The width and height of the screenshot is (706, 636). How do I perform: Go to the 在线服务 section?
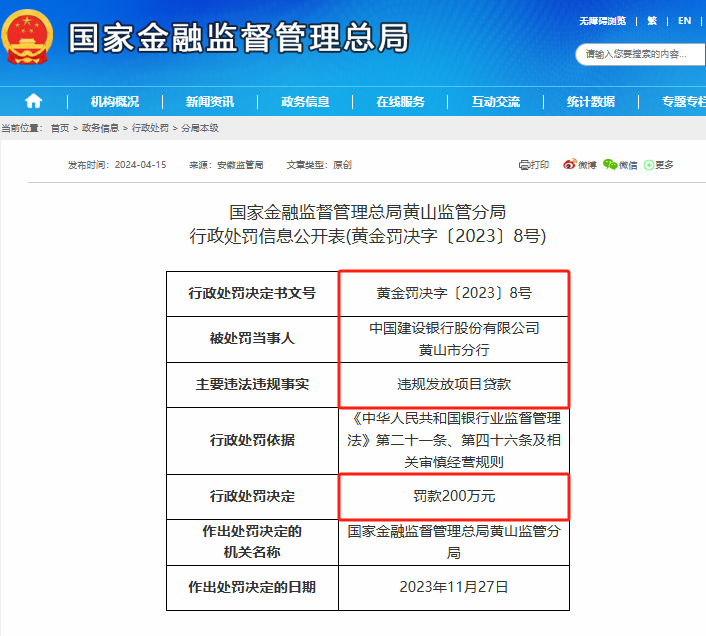point(400,101)
